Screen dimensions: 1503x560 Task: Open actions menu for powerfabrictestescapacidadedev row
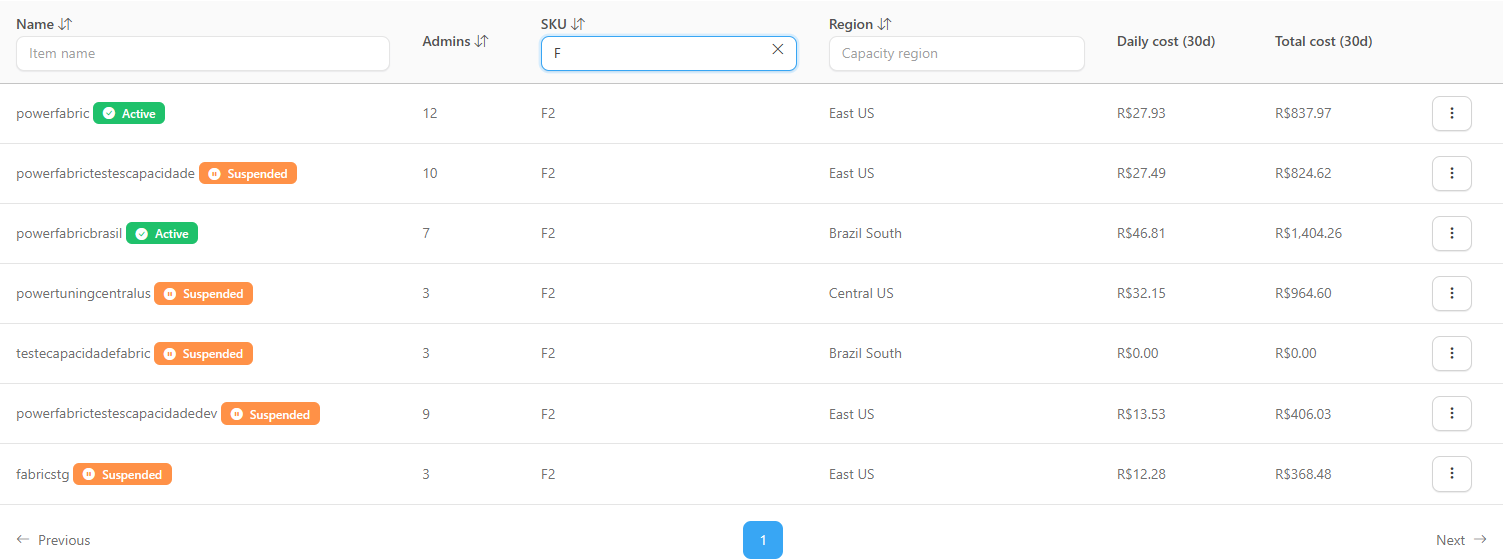pyautogui.click(x=1452, y=413)
